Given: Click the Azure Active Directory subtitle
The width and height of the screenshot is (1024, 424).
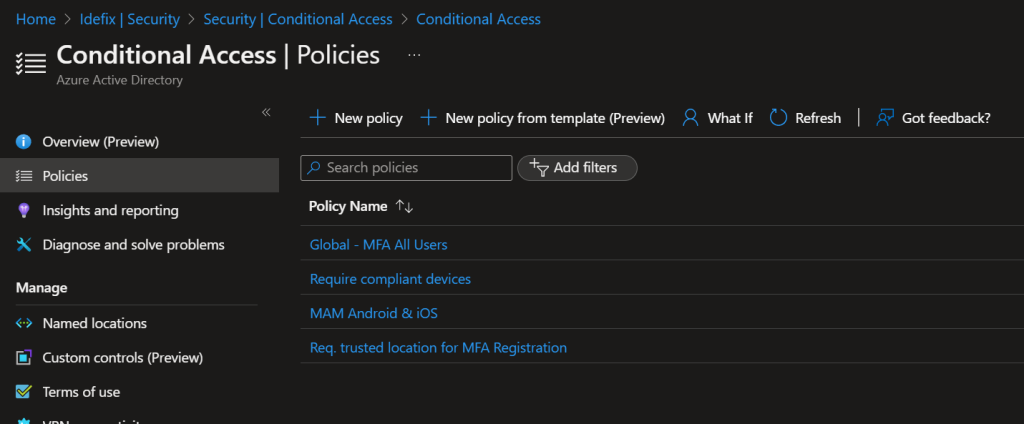Looking at the screenshot, I should [x=120, y=80].
